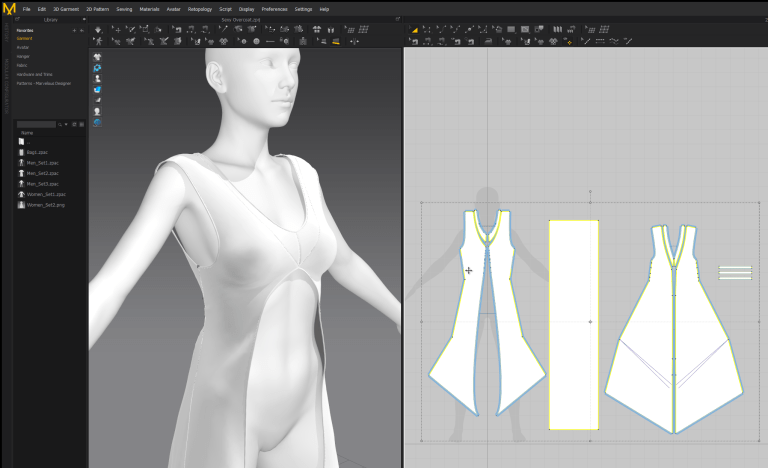The height and width of the screenshot is (468, 768).
Task: Click the library search input field
Action: pos(36,124)
